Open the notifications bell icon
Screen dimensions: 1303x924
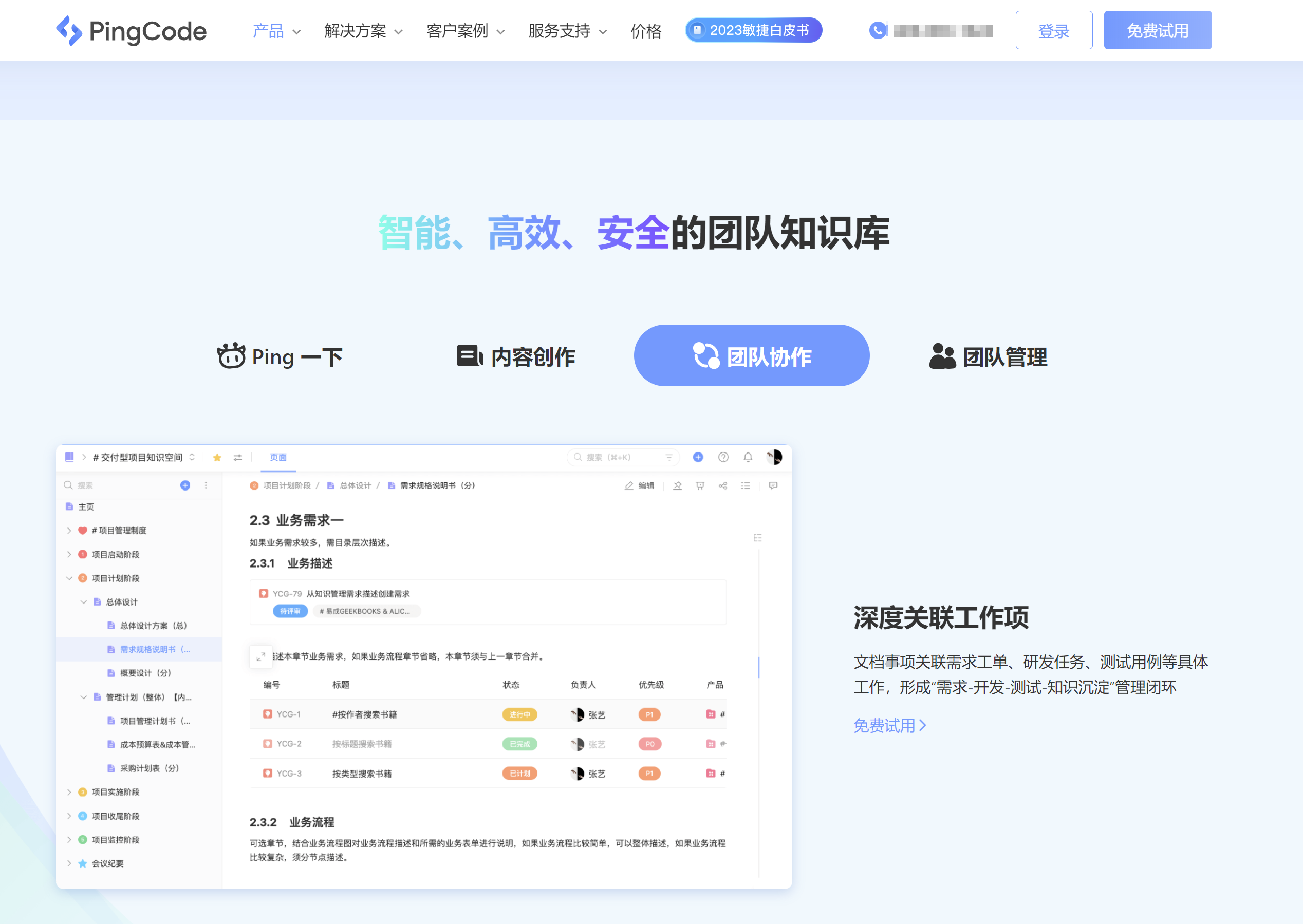coord(748,457)
